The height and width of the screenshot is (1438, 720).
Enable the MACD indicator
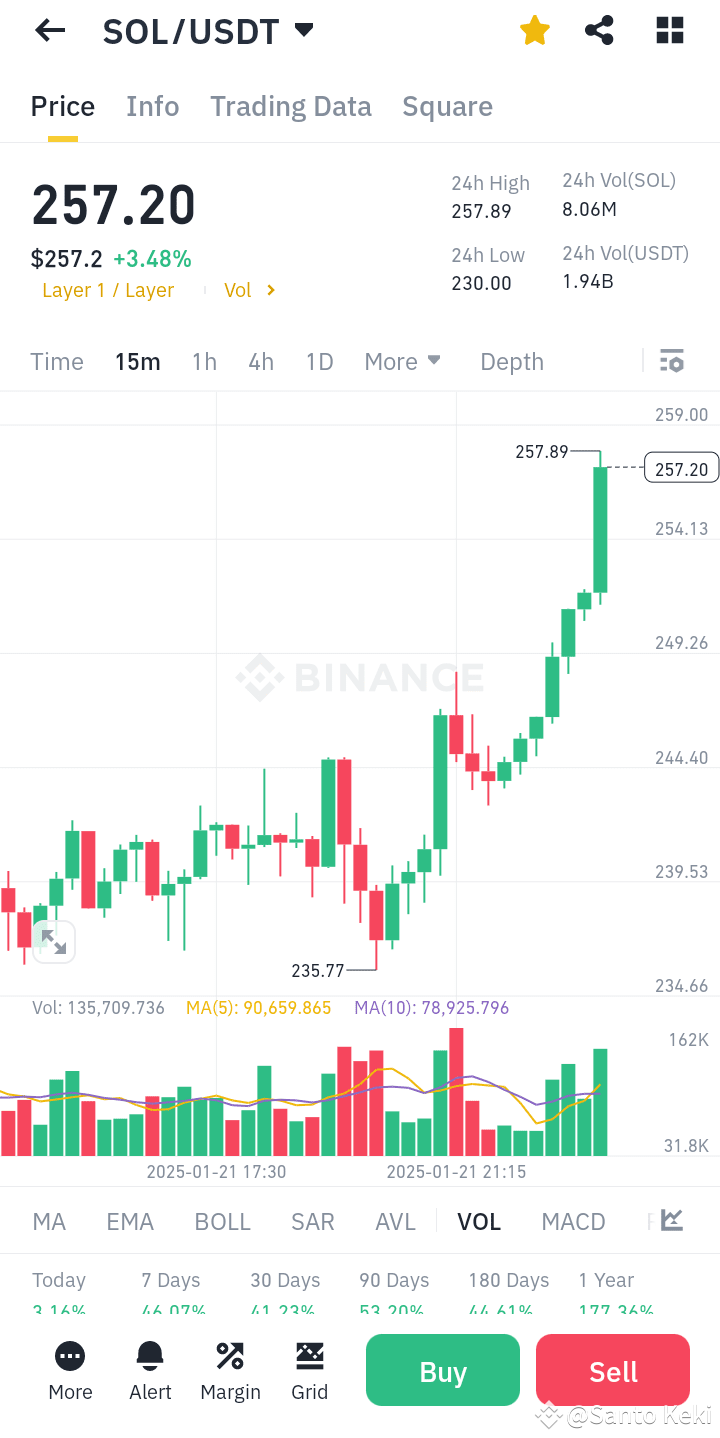573,1221
